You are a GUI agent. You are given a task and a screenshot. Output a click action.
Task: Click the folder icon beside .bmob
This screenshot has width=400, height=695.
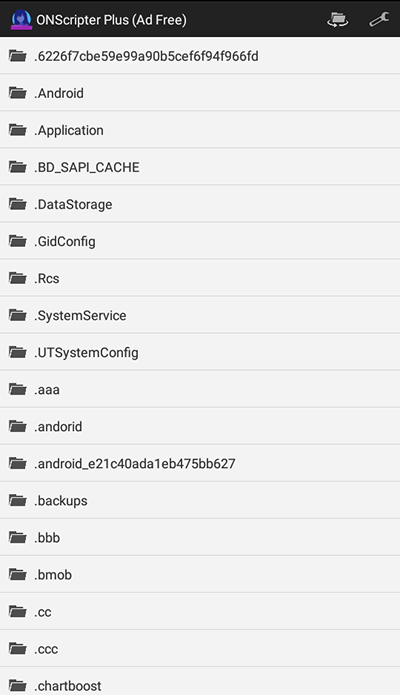[x=18, y=575]
